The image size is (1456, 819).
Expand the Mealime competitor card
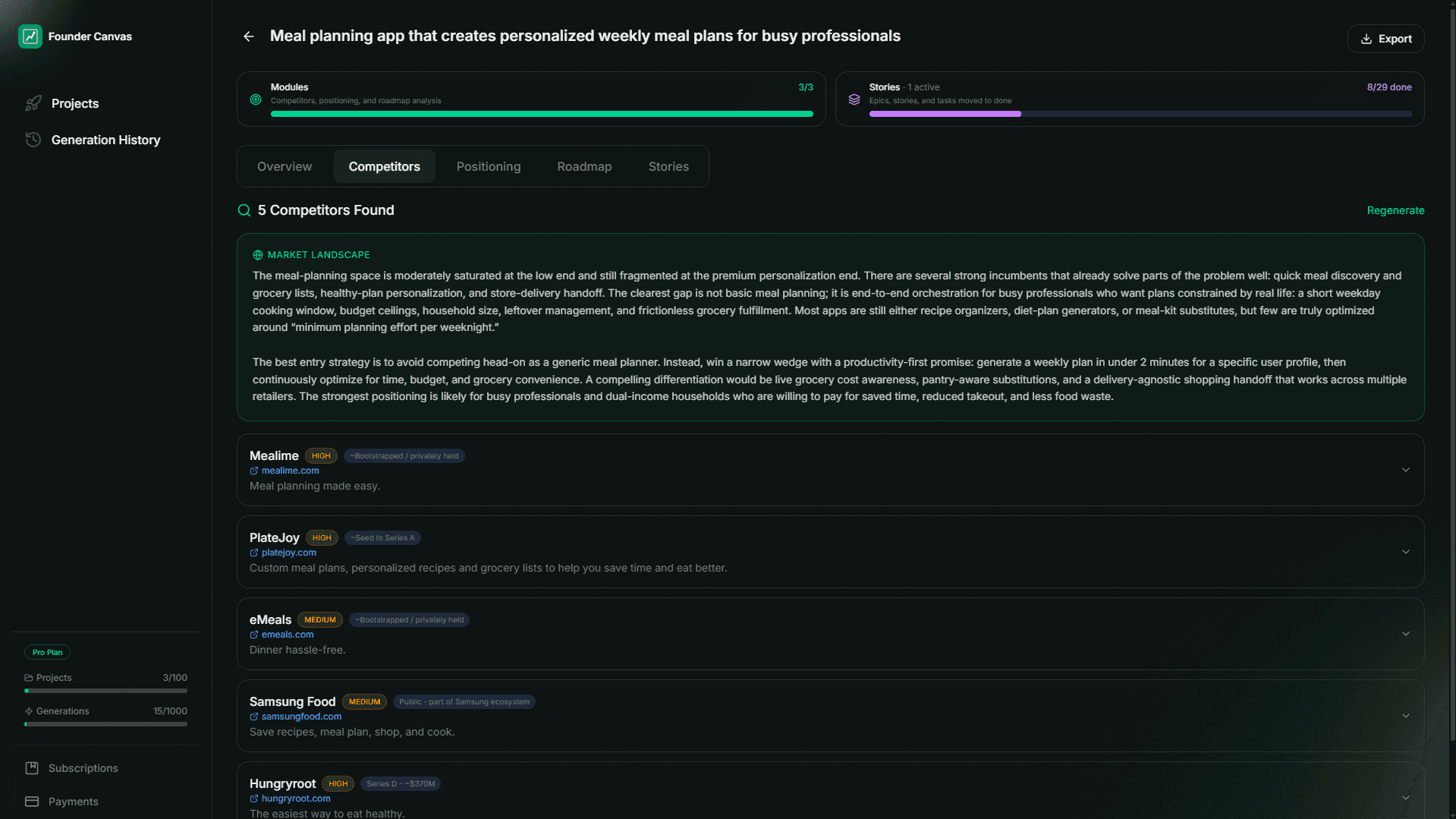tap(1406, 470)
